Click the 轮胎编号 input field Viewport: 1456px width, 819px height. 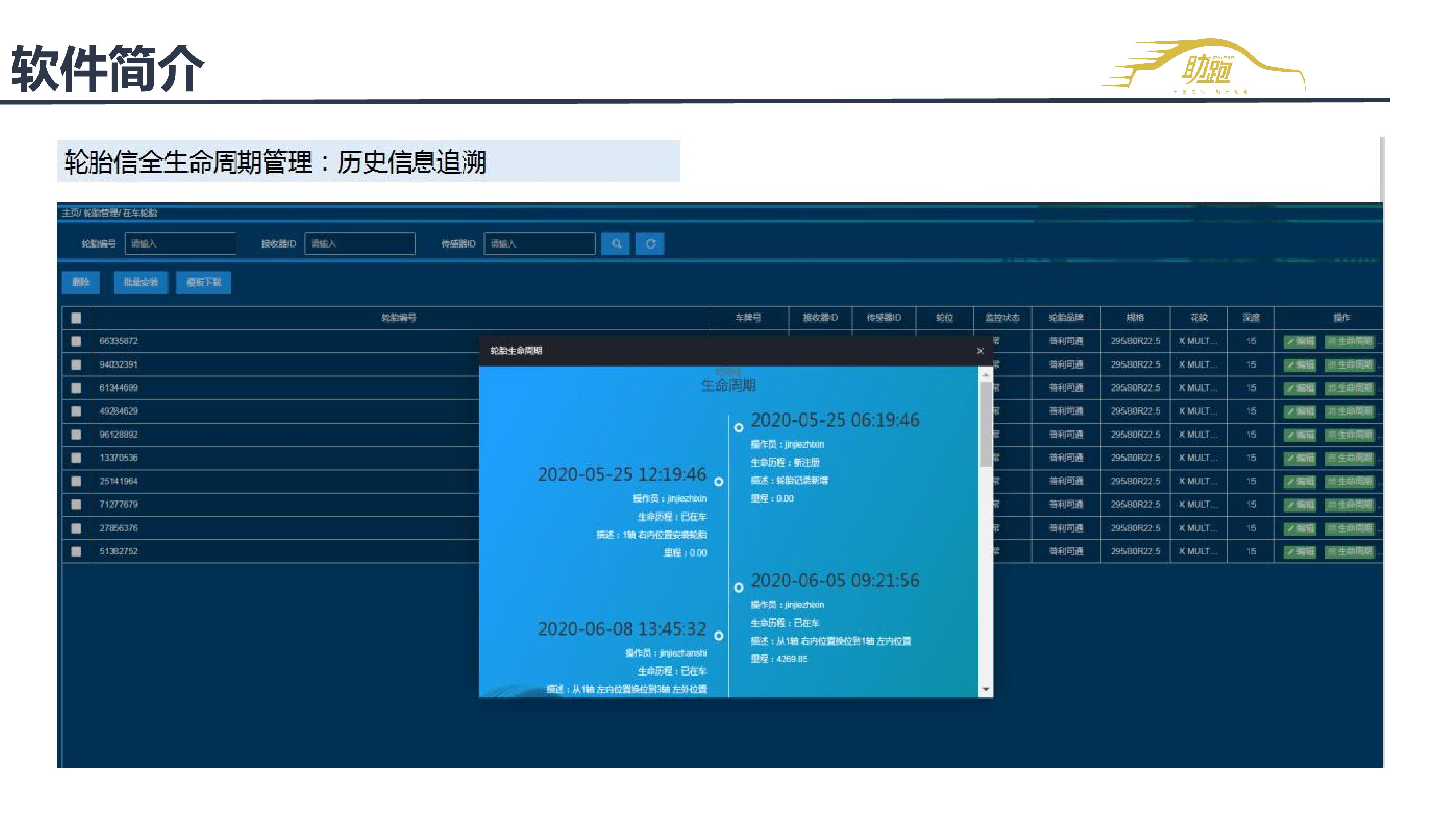180,244
